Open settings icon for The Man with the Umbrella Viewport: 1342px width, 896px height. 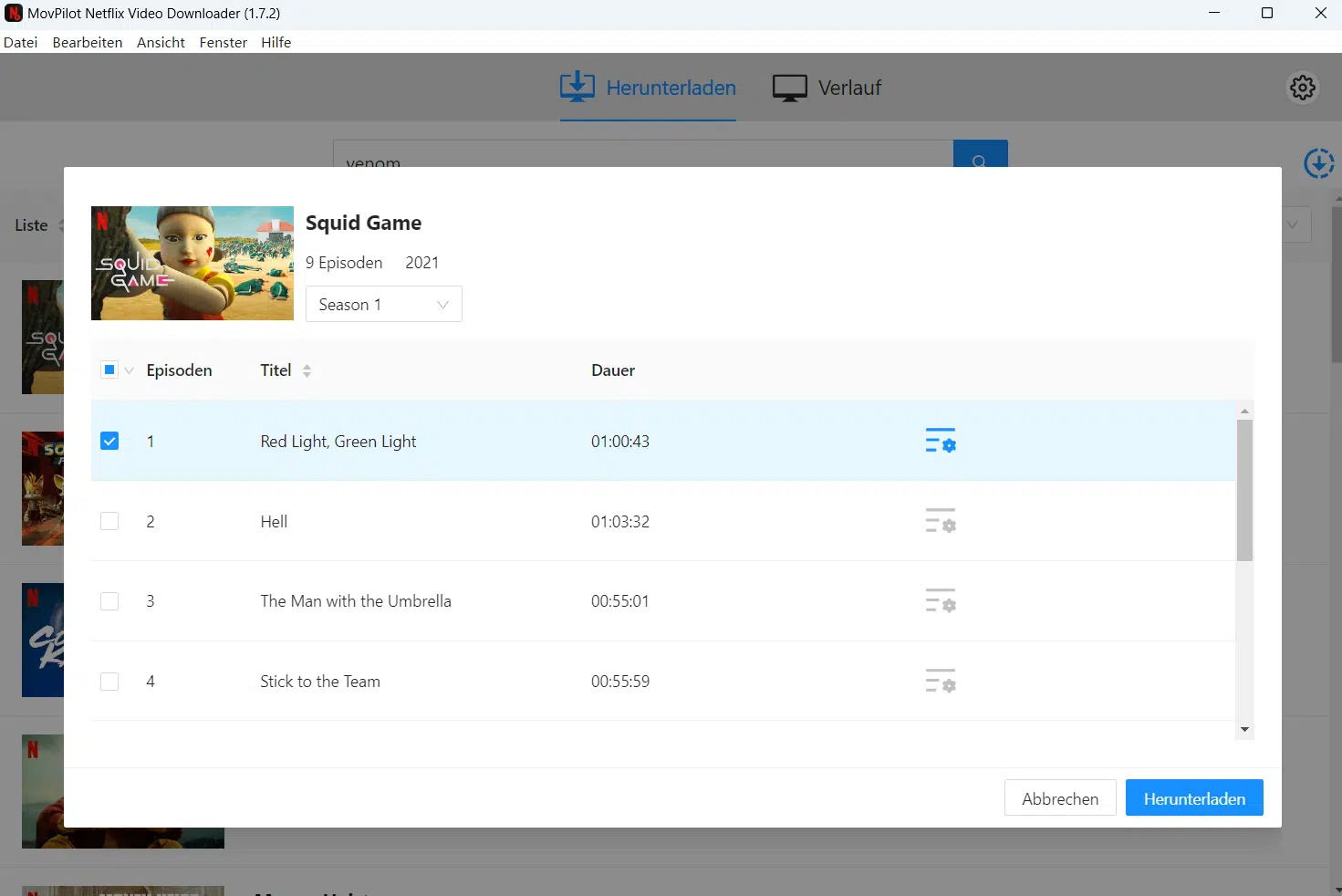941,600
